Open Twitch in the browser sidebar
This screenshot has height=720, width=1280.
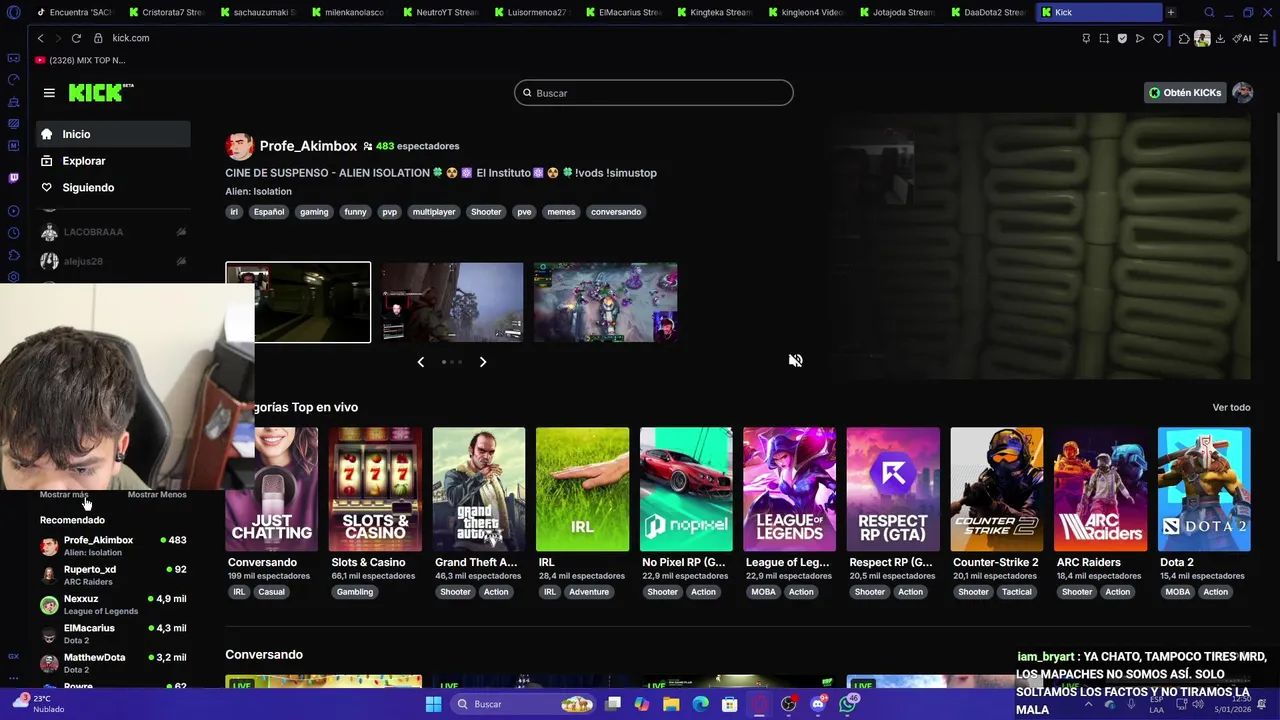coord(13,178)
